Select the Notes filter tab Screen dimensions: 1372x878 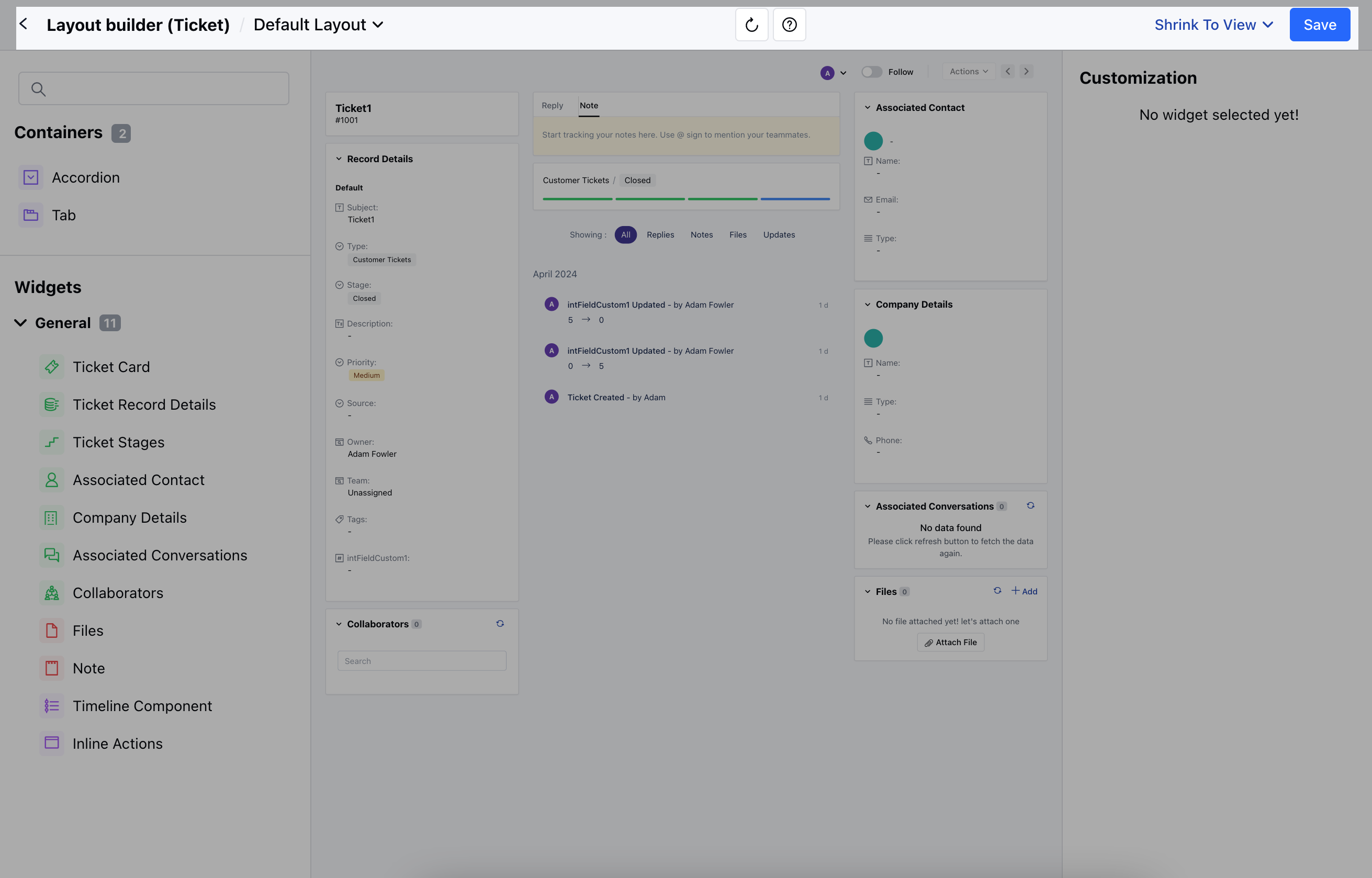point(702,234)
